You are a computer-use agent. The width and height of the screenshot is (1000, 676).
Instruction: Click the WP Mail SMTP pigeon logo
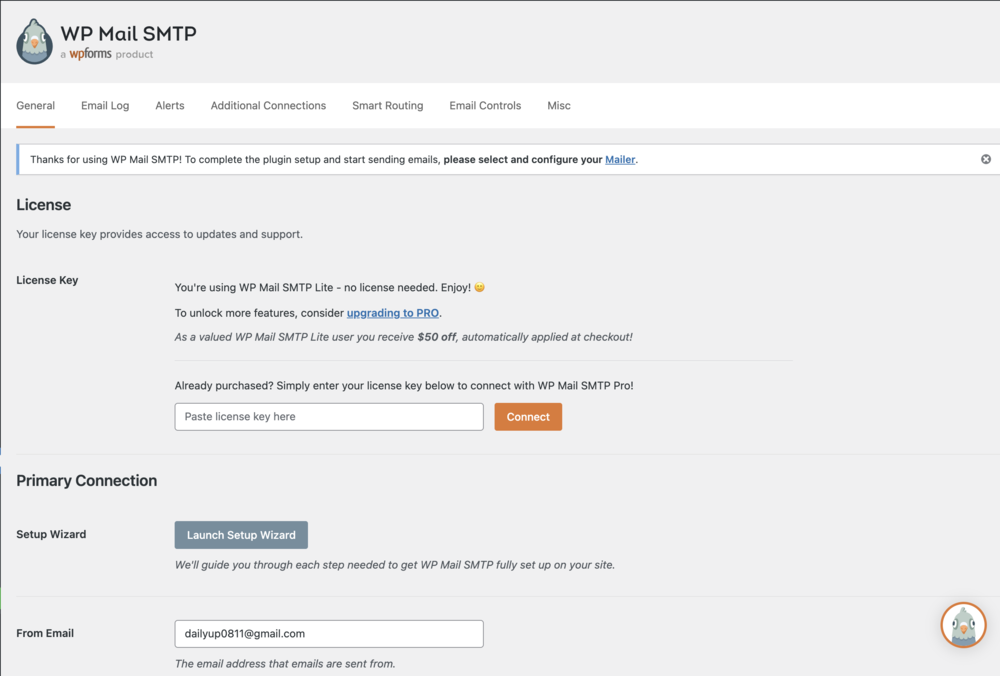tap(34, 41)
